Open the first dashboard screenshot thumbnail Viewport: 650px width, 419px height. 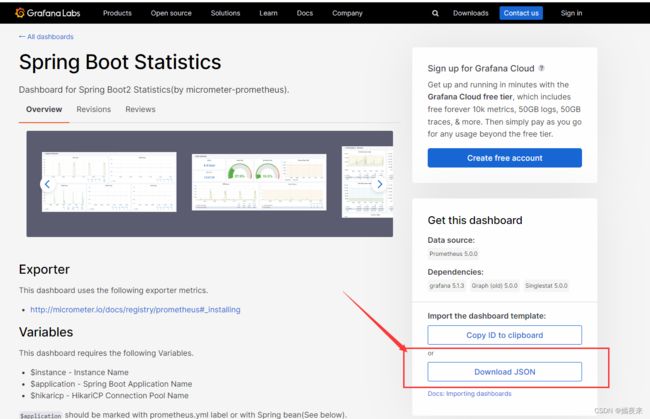(109, 182)
